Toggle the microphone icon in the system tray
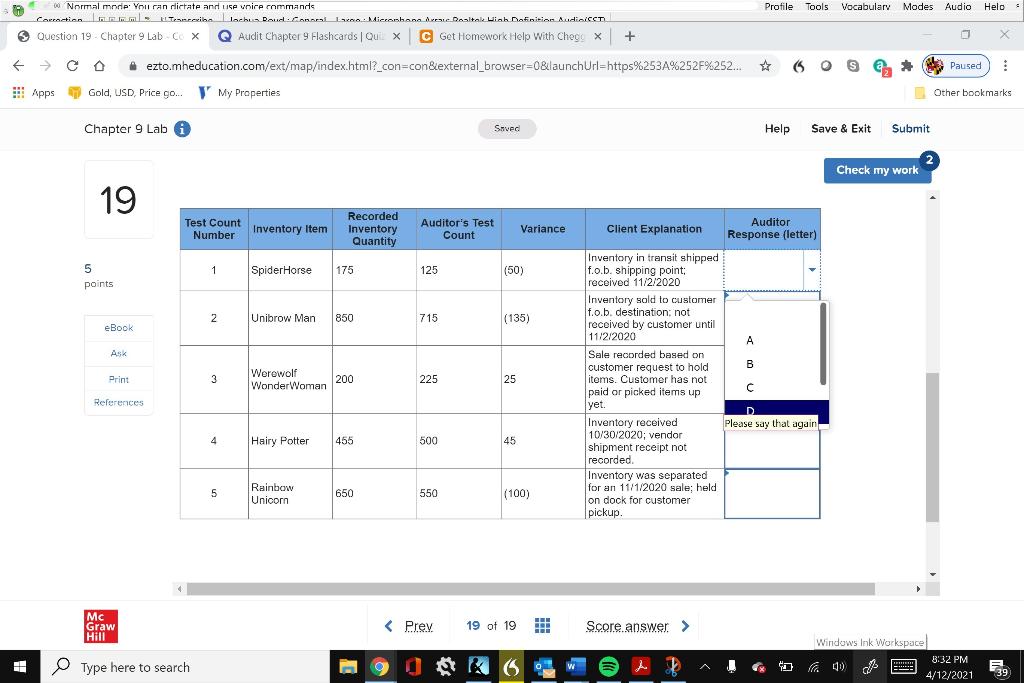The height and width of the screenshot is (683, 1024). [731, 667]
